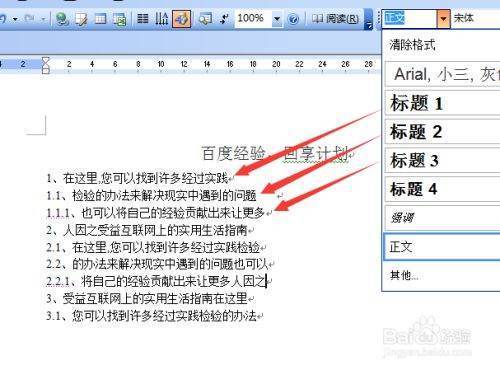Viewport: 500px width, 370px height.
Task: Click the Undo arrow icon
Action: coord(3,19)
